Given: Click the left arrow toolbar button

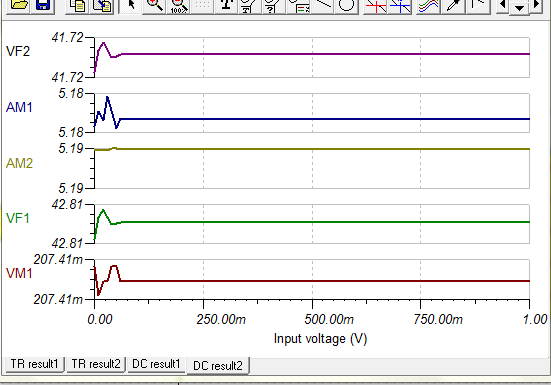Looking at the screenshot, I should [504, 5].
